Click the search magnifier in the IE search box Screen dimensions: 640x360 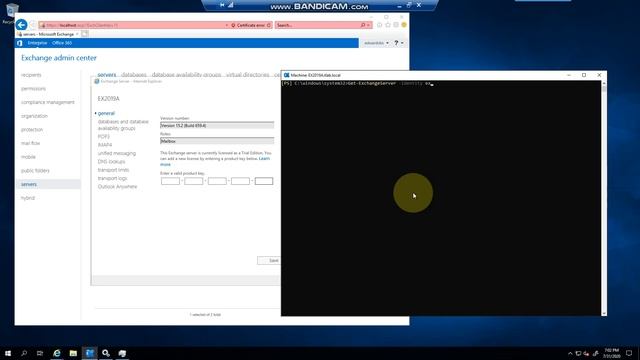pos(362,25)
